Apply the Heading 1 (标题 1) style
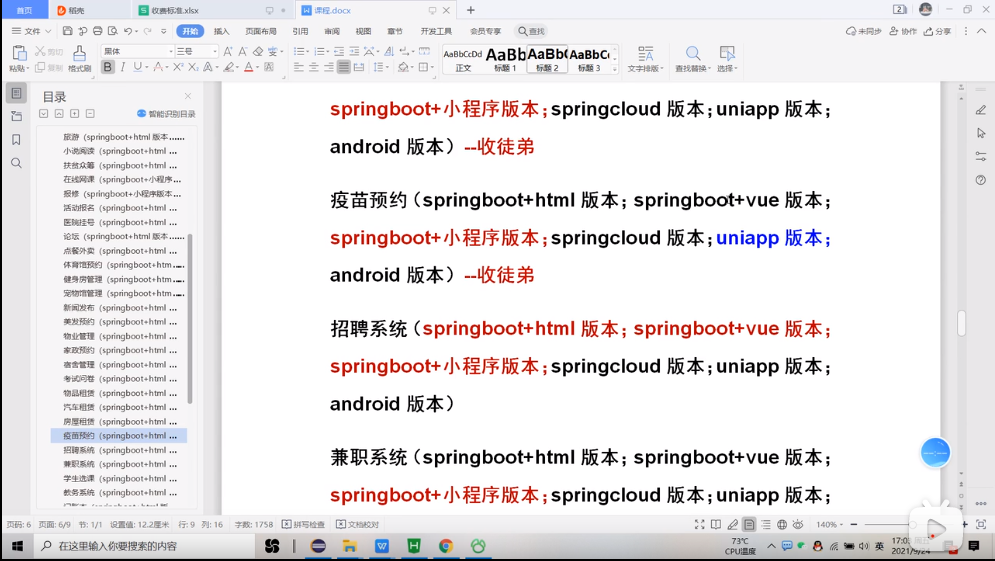 point(505,59)
